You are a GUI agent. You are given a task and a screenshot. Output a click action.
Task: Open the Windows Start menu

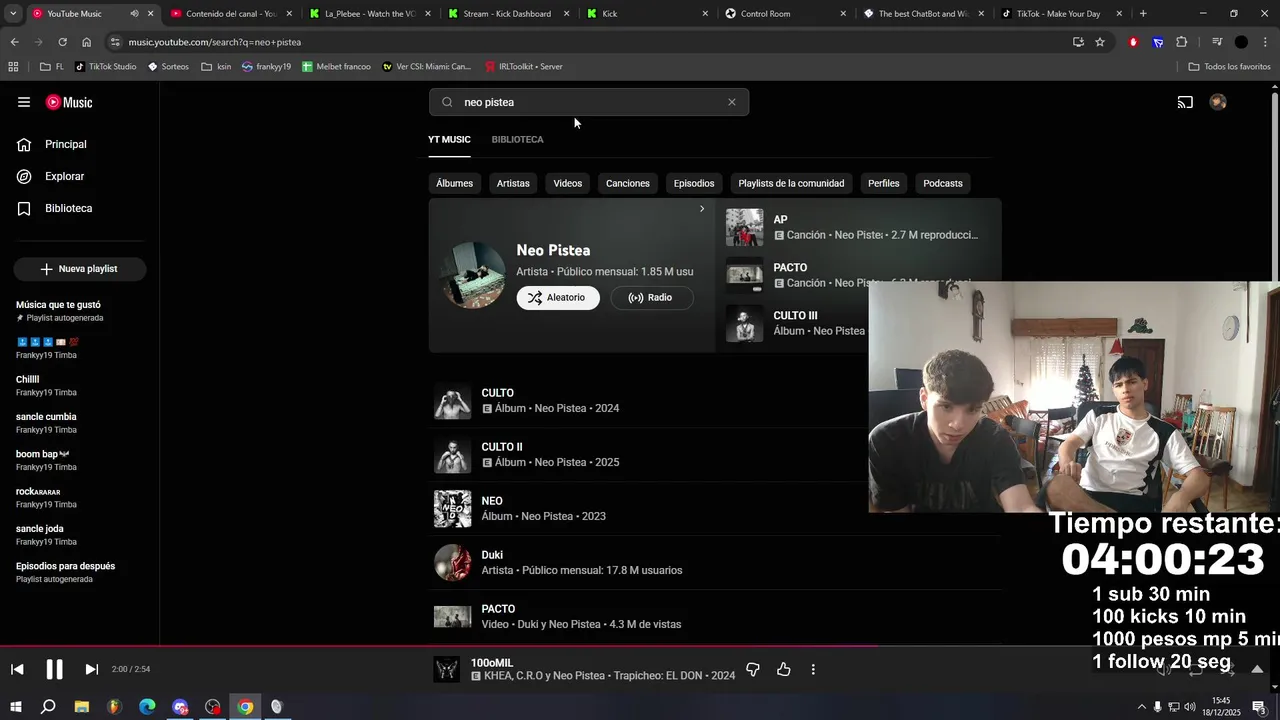pyautogui.click(x=15, y=707)
